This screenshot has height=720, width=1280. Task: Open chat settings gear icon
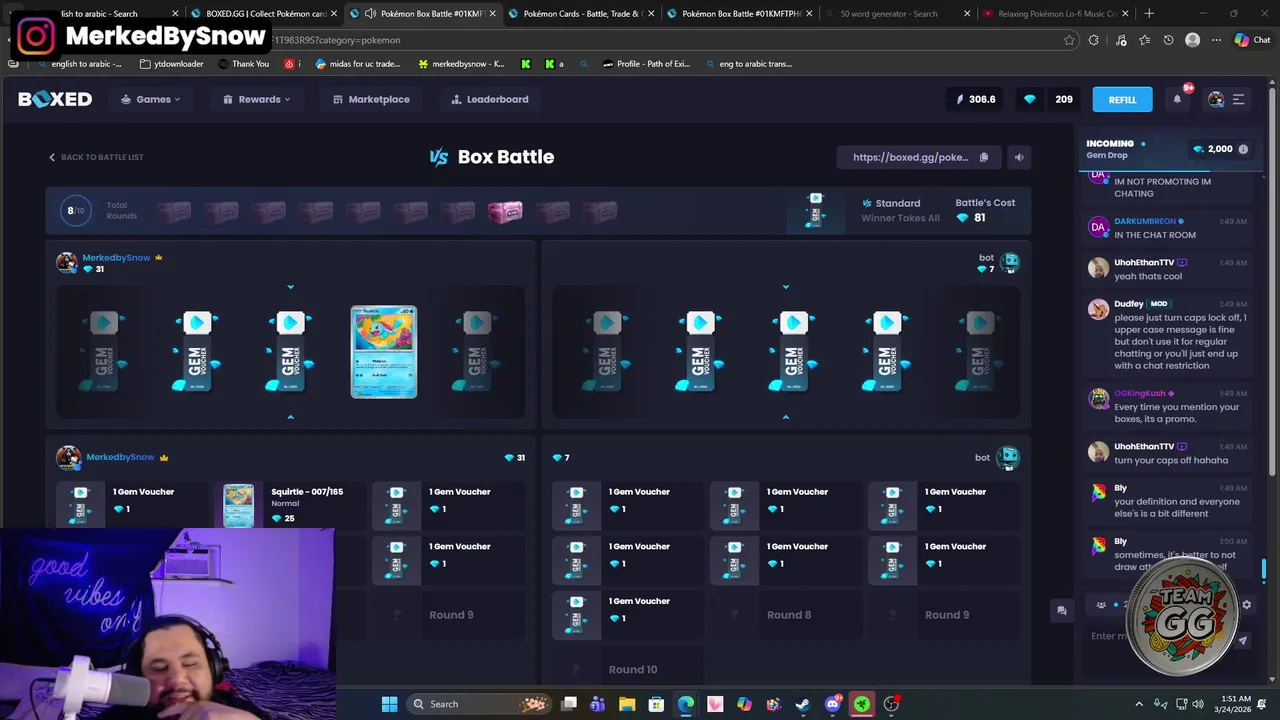1246,605
